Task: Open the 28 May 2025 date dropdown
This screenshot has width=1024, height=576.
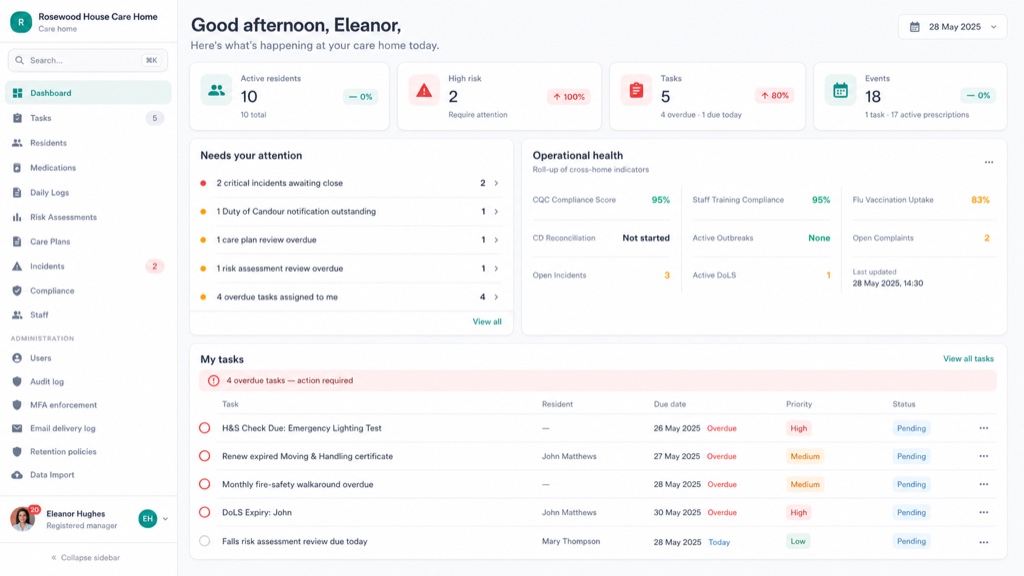Action: click(952, 27)
